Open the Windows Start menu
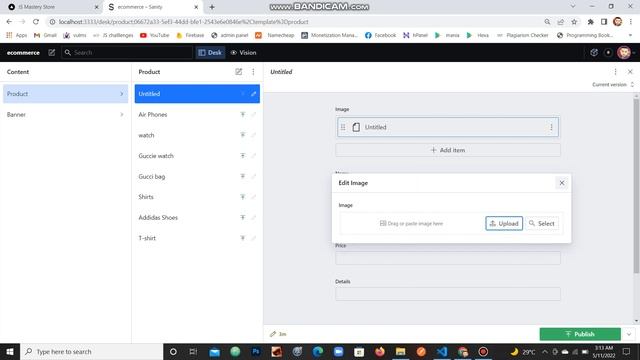Viewport: 640px width, 360px height. point(10,351)
